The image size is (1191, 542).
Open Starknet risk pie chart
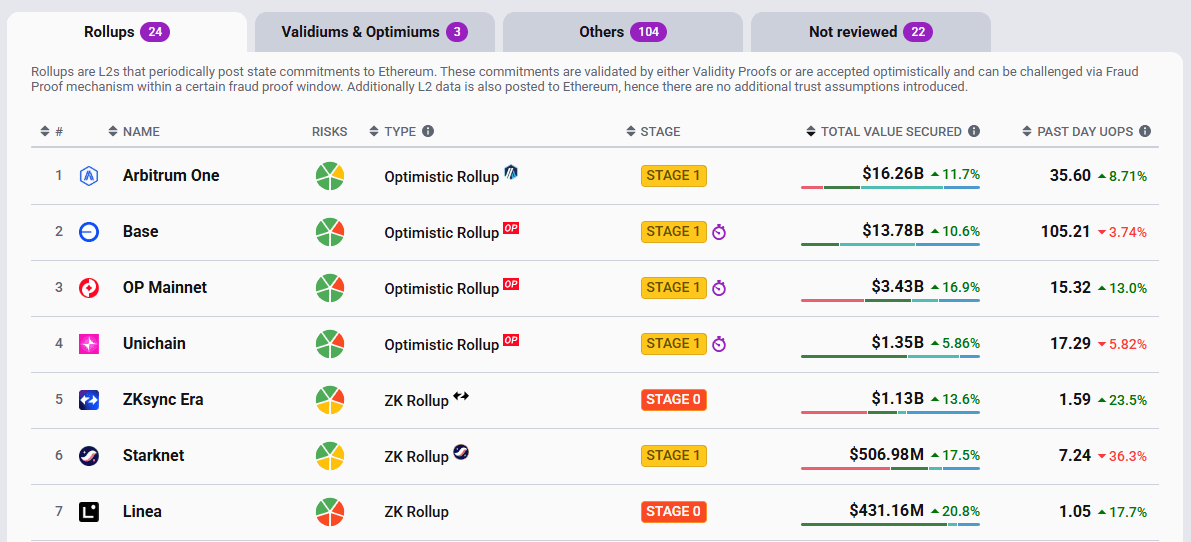tap(330, 456)
